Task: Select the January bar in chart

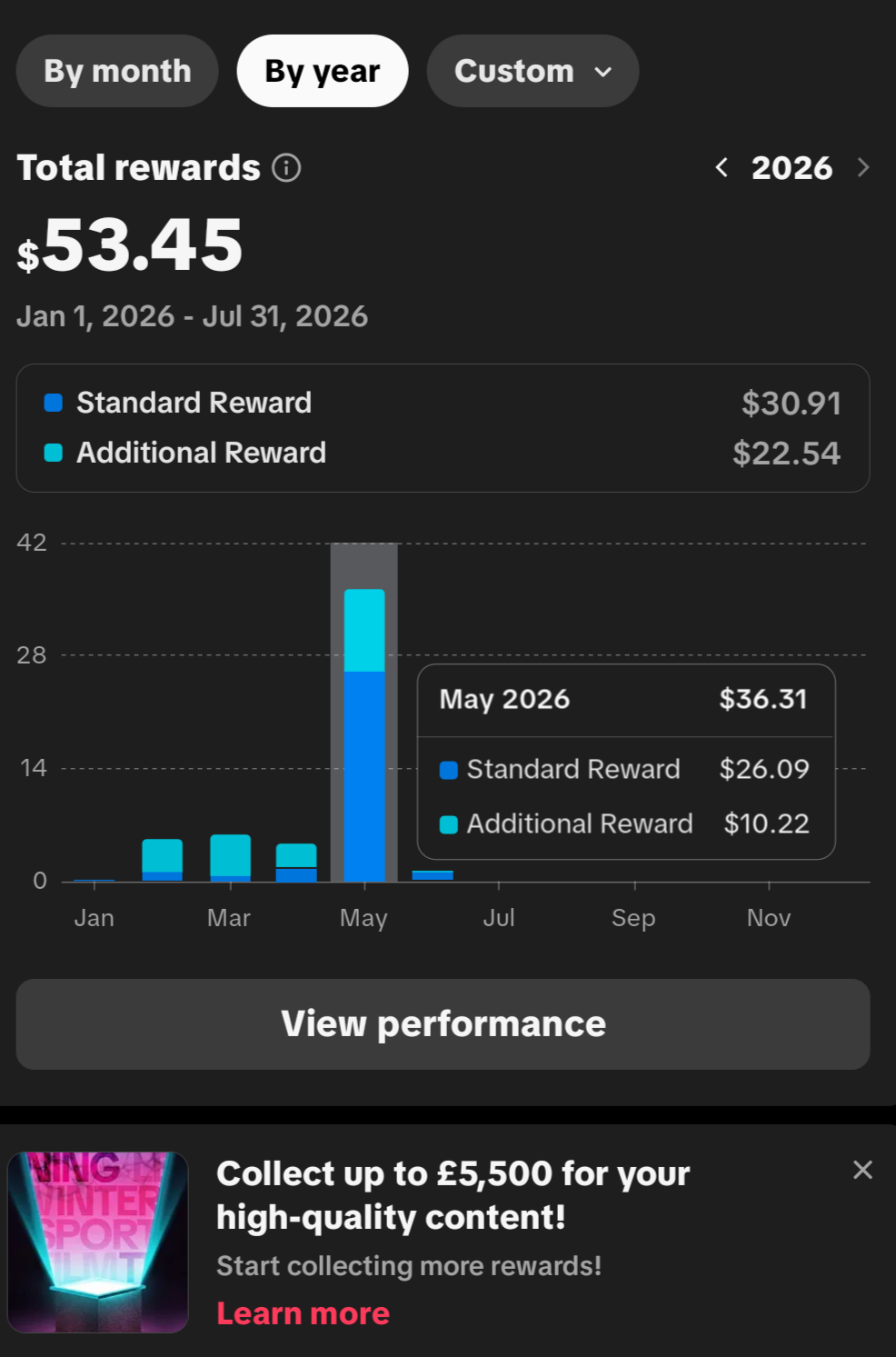Action: (95, 880)
